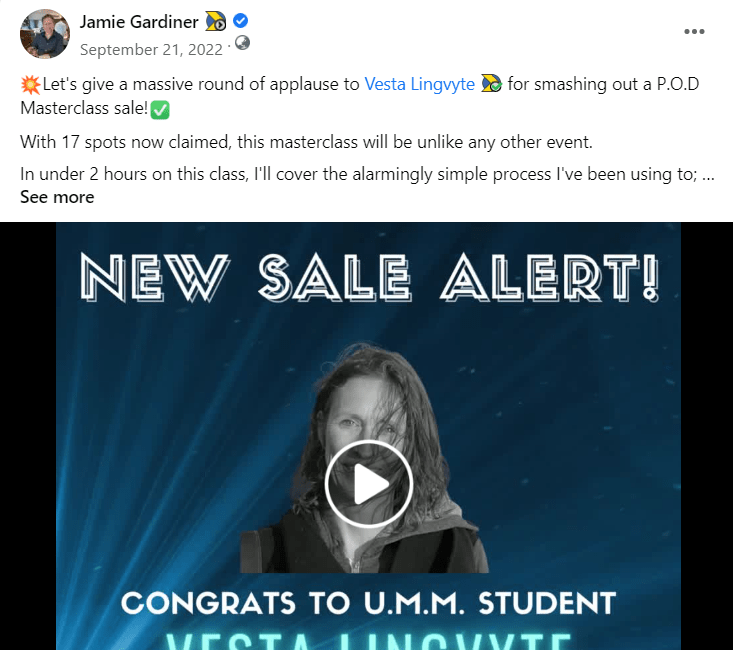Open the September 21, 2022 timestamp

[151, 50]
